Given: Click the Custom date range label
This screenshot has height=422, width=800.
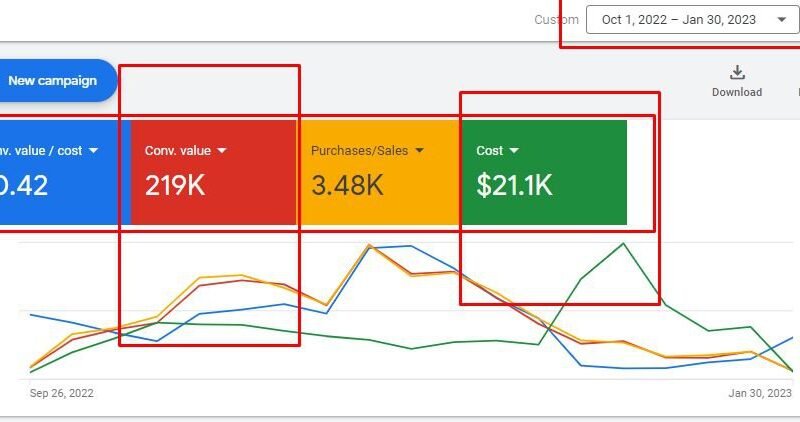Looking at the screenshot, I should coord(558,19).
